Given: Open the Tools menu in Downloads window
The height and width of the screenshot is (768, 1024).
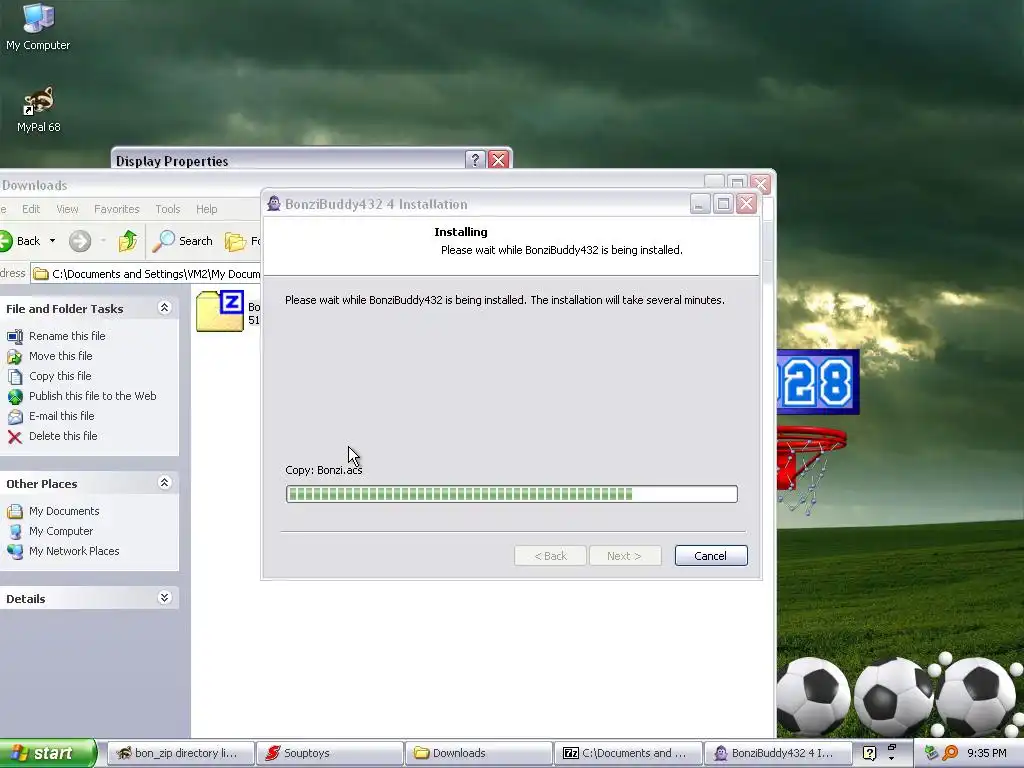Looking at the screenshot, I should 167,209.
